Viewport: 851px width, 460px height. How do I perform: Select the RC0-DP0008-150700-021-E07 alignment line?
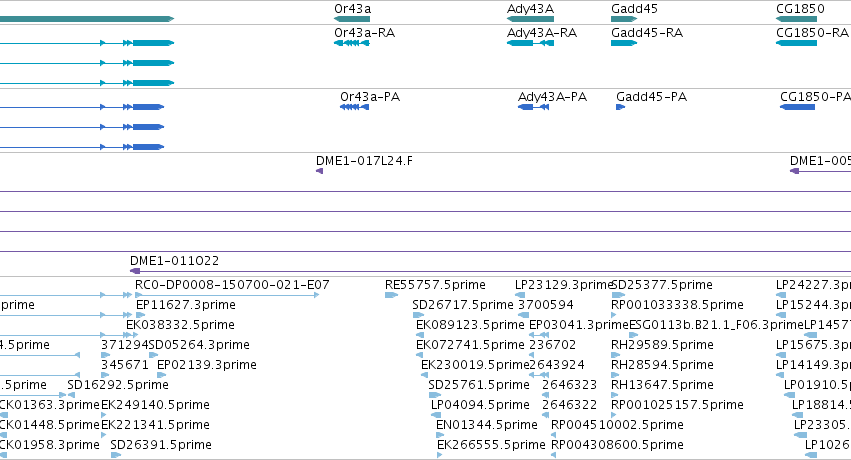[x=227, y=295]
